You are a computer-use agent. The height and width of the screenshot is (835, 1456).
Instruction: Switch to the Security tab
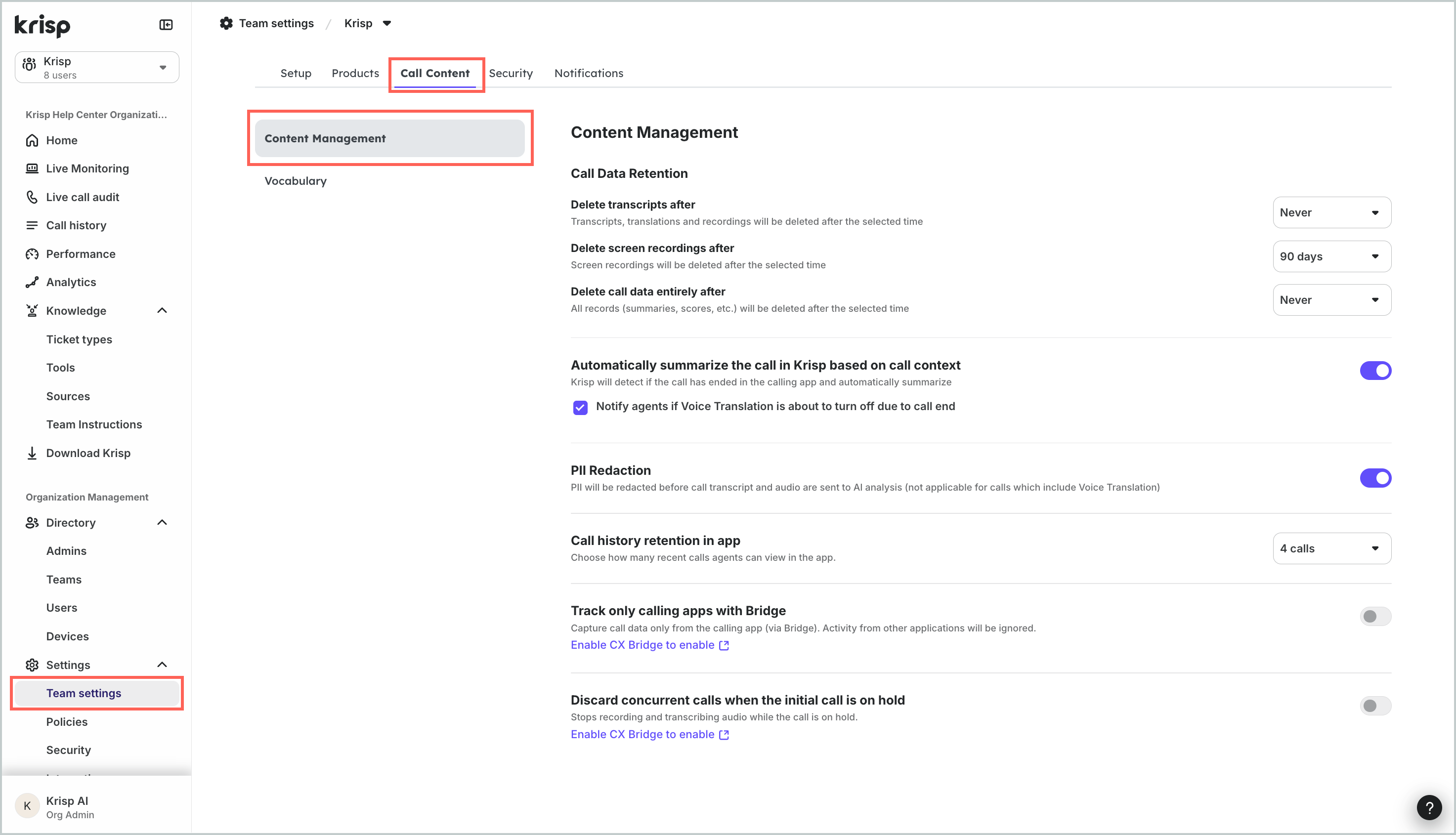pyautogui.click(x=511, y=74)
